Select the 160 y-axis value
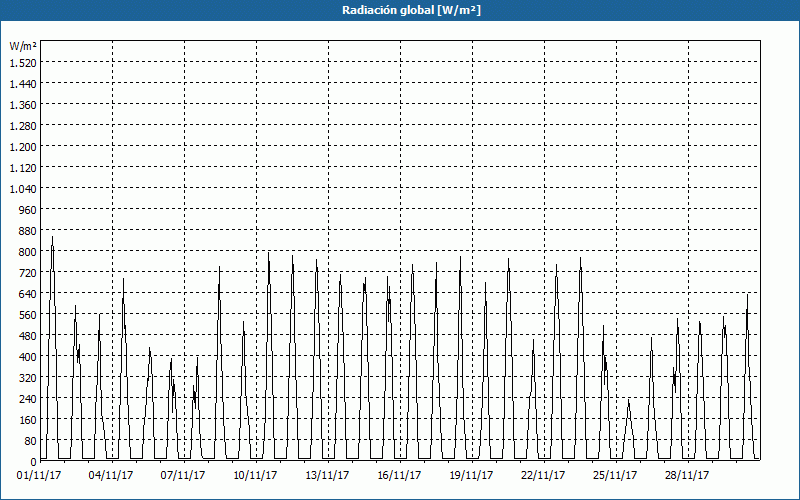 [x=29, y=420]
